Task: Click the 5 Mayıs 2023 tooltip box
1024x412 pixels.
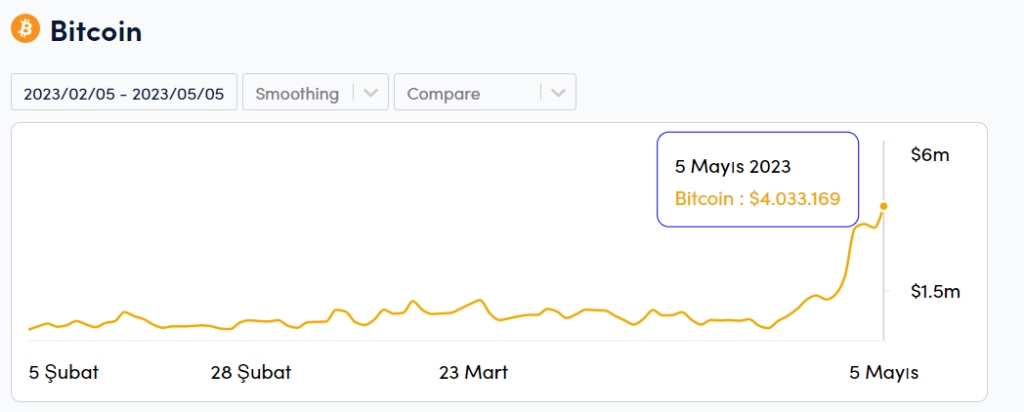Action: click(x=757, y=180)
